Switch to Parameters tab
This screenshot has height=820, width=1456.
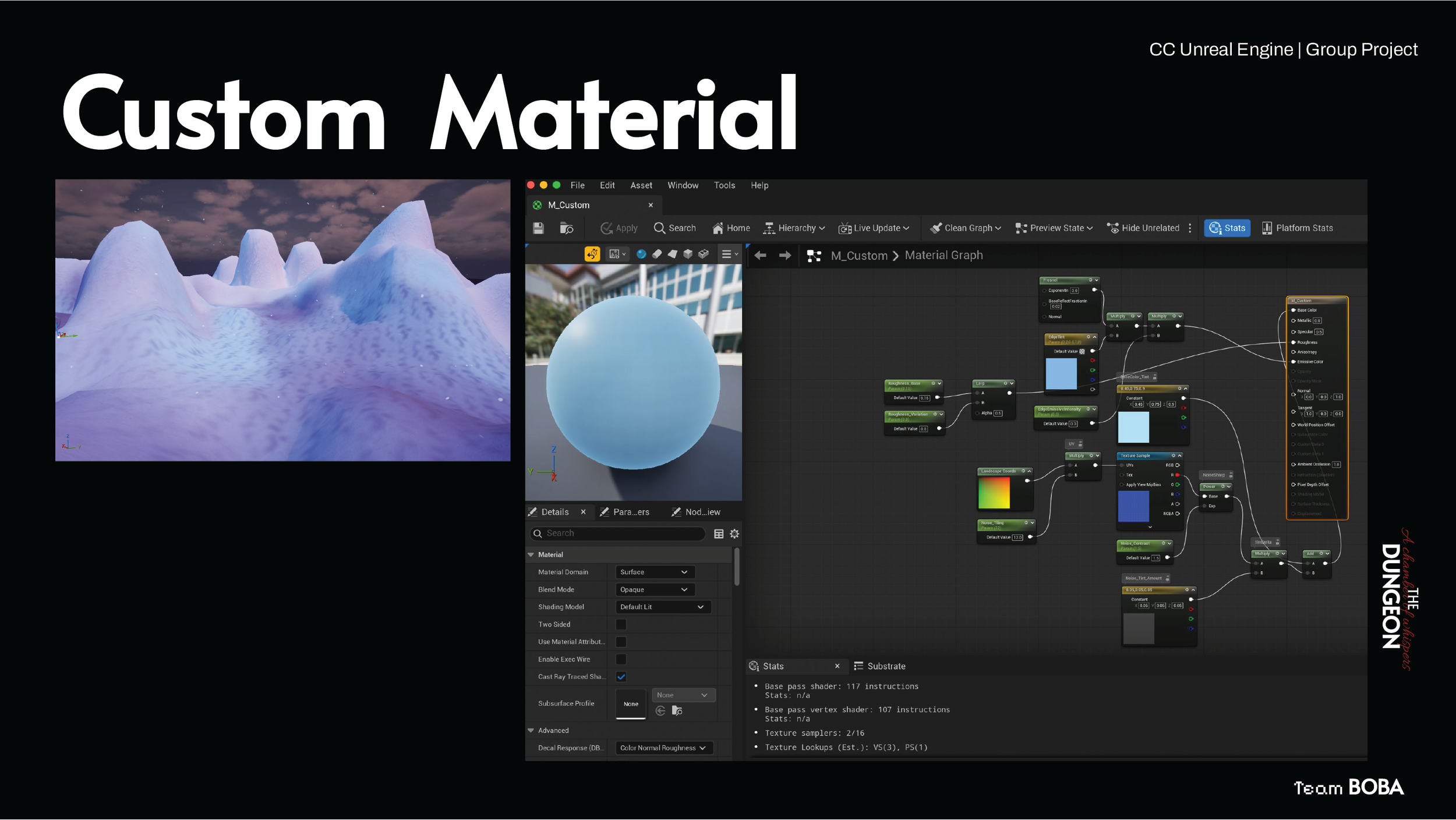pos(624,512)
